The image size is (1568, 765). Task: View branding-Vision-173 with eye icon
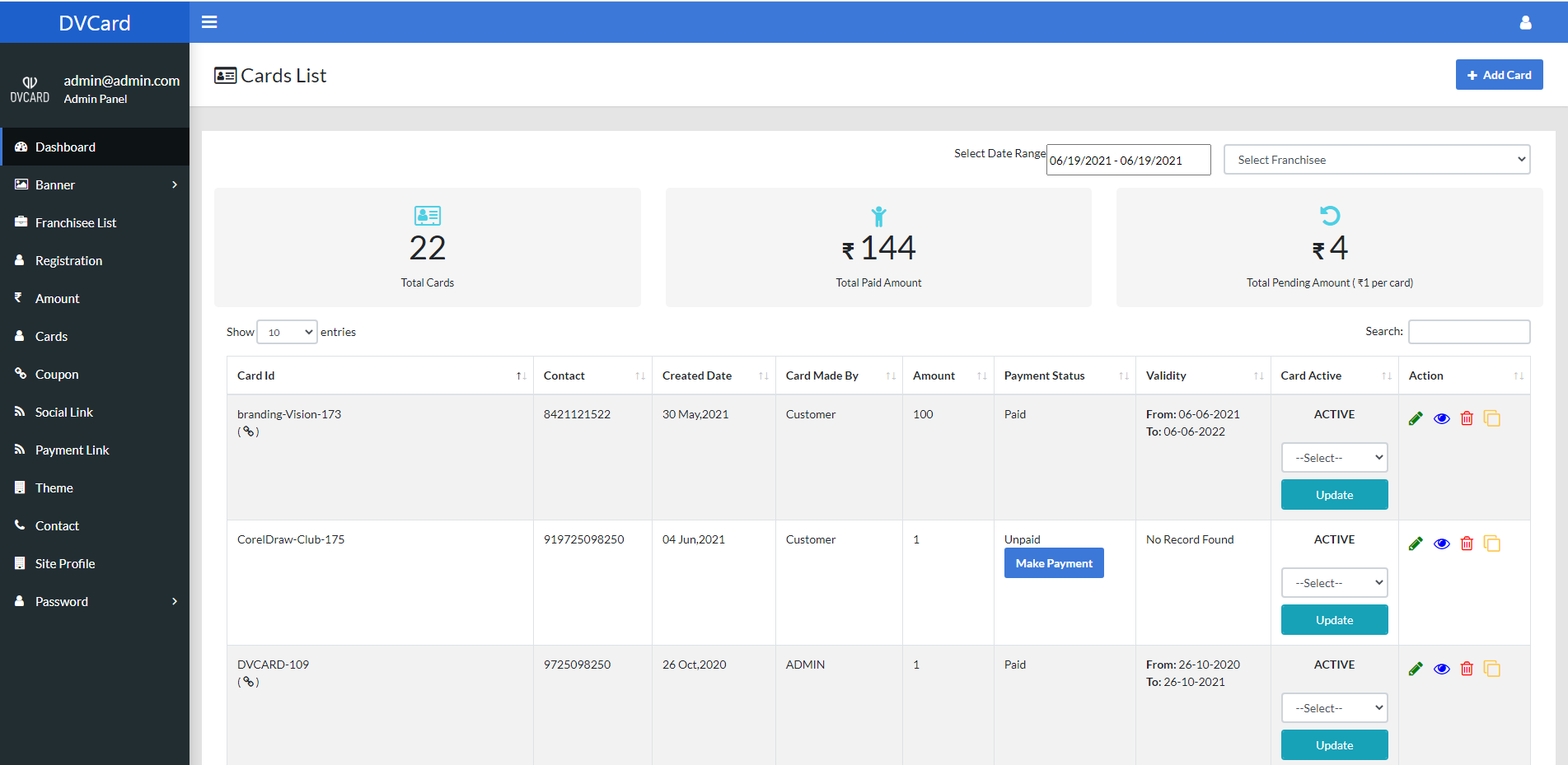tap(1441, 418)
